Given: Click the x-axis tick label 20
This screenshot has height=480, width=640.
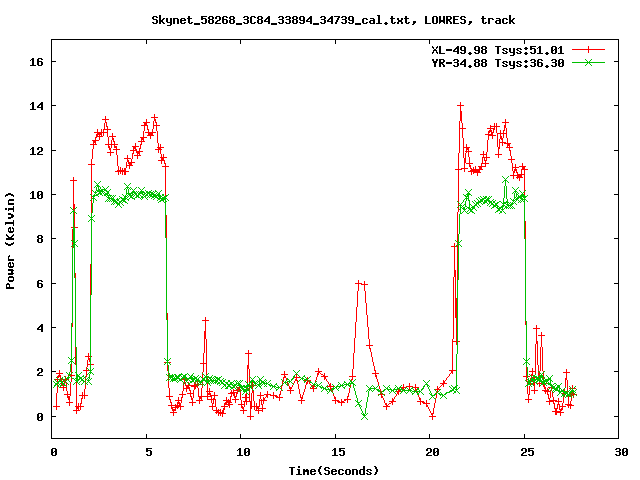Looking at the screenshot, I should 432,452.
